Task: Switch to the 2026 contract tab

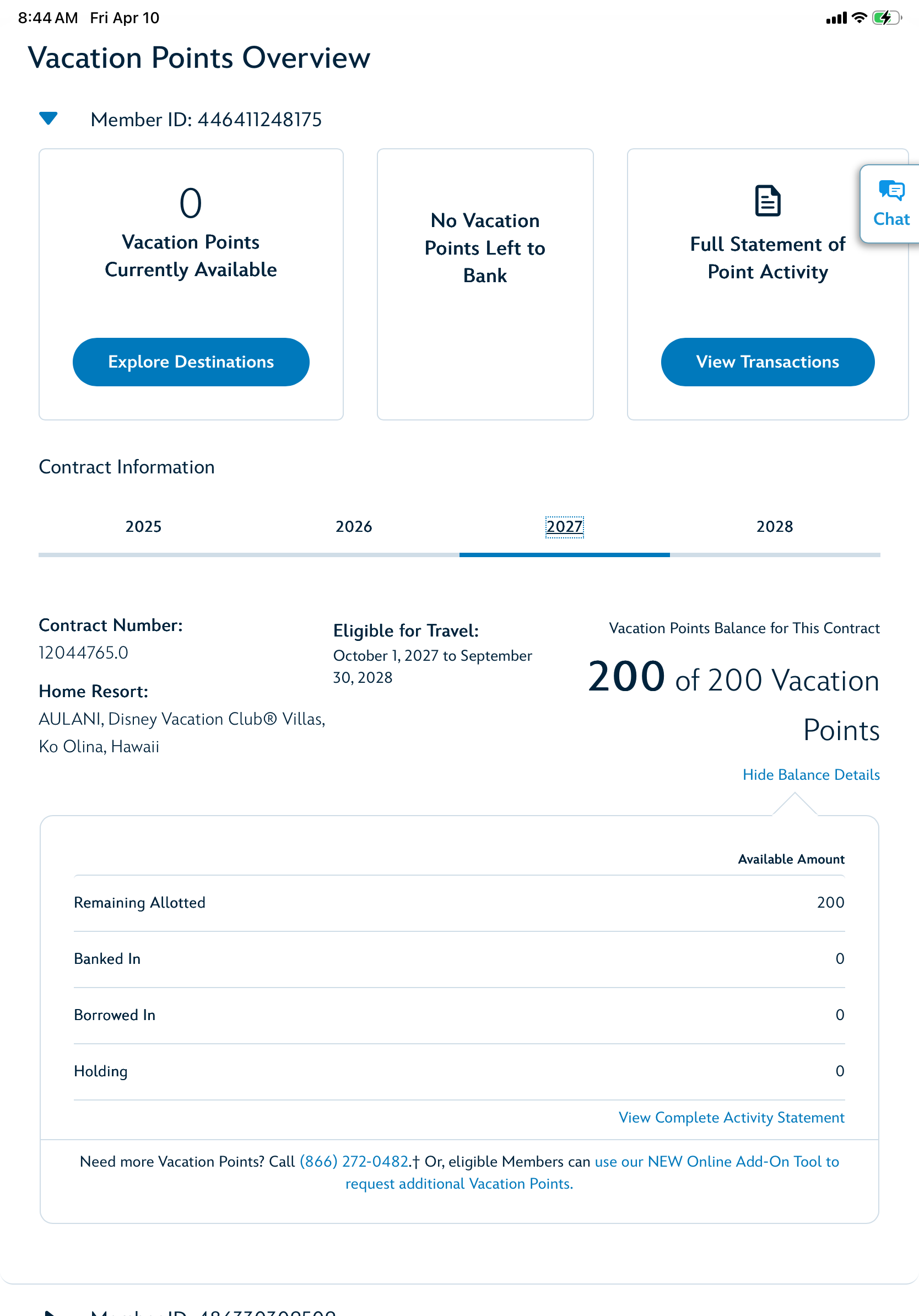Action: (354, 526)
